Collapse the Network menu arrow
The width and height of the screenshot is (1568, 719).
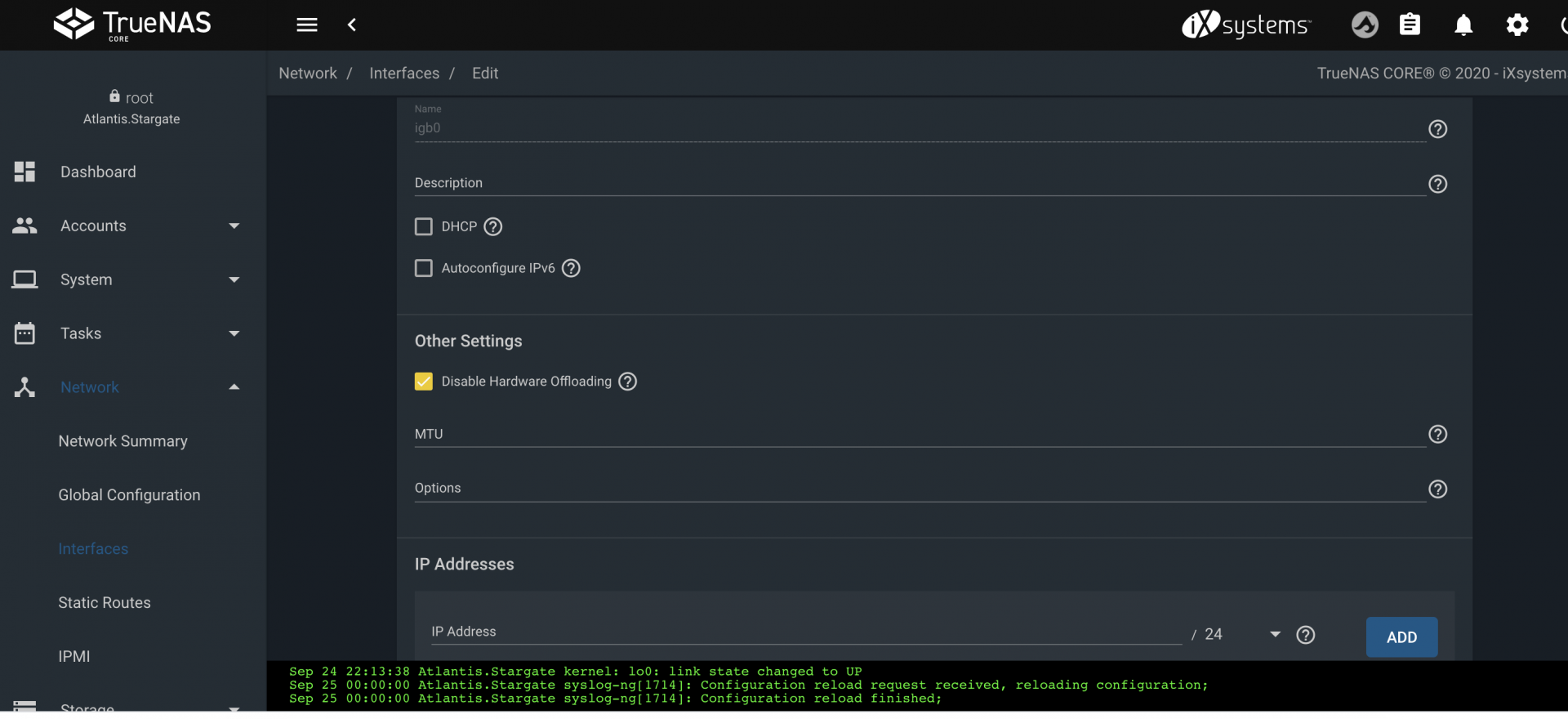pyautogui.click(x=234, y=387)
